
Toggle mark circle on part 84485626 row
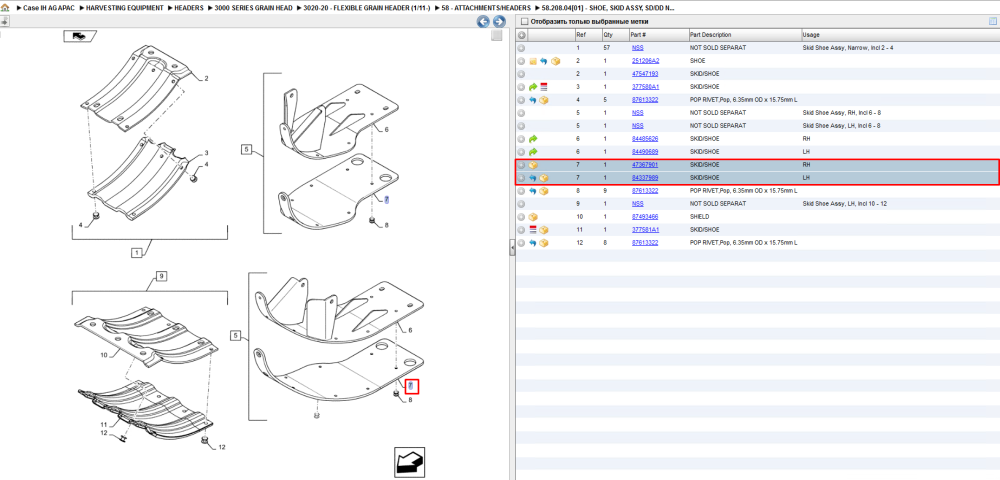pos(521,138)
